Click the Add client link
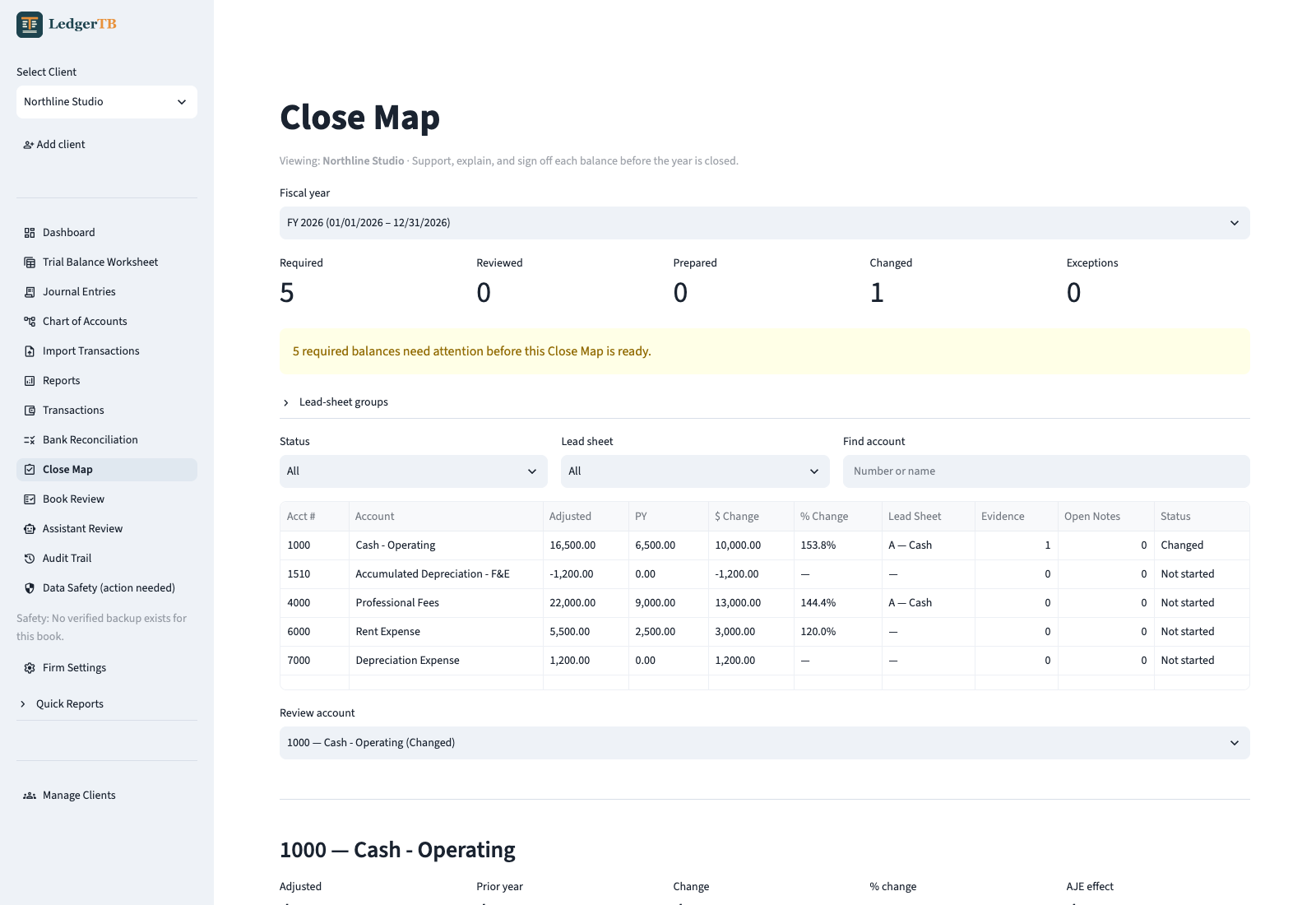 (54, 145)
